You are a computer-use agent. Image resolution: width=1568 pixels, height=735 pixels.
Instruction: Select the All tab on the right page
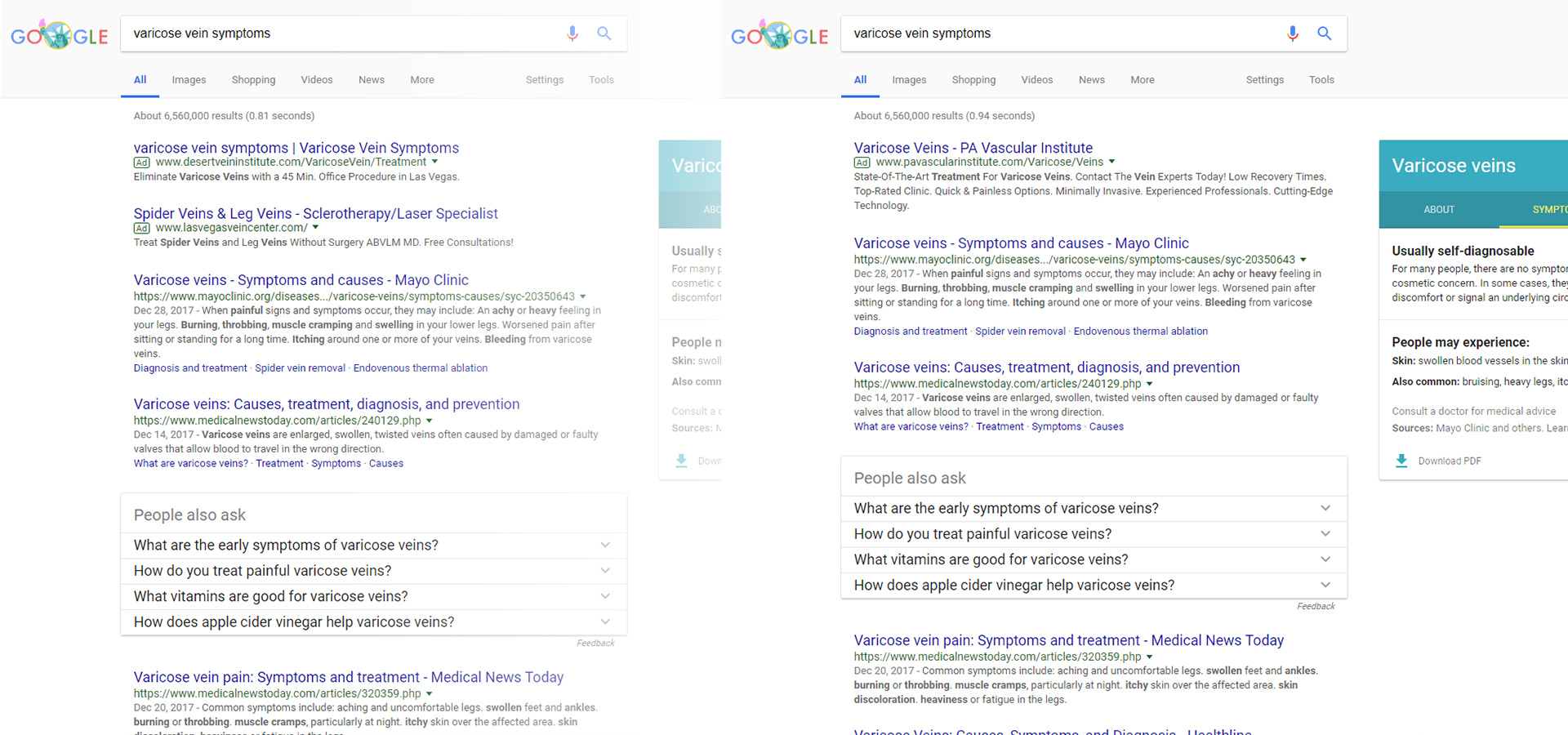point(861,80)
